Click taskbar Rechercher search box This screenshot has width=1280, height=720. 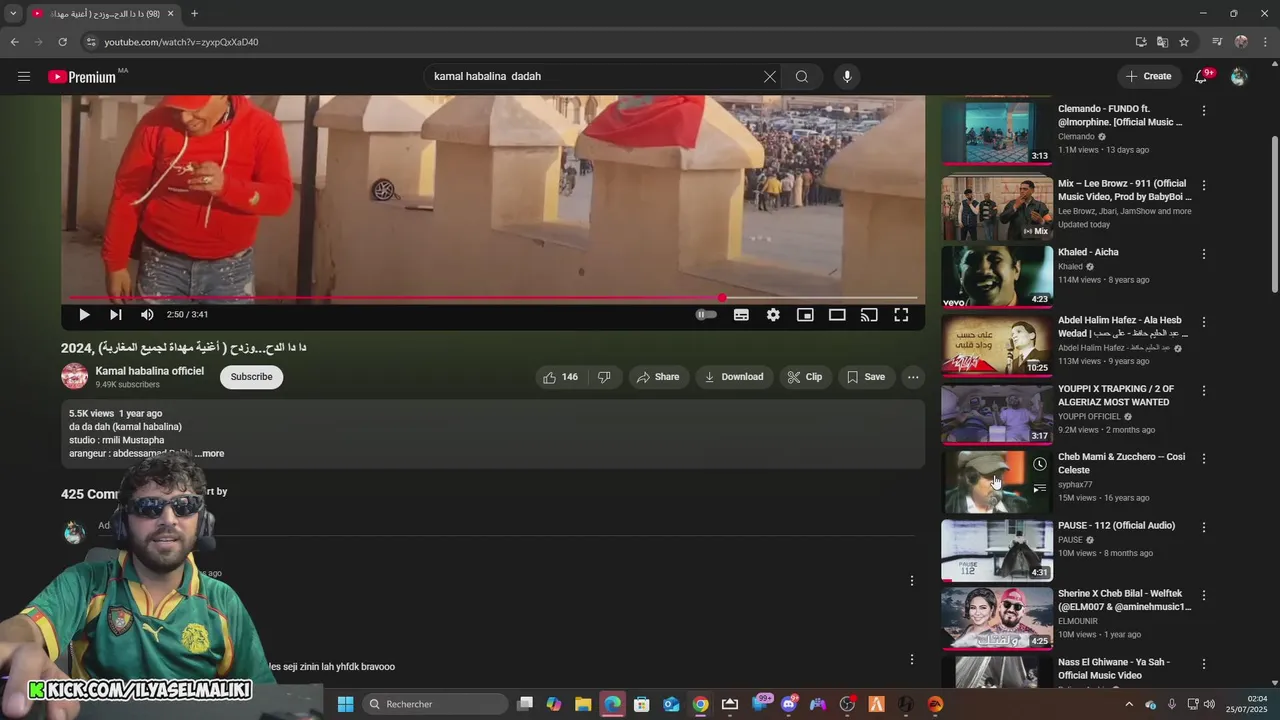435,704
